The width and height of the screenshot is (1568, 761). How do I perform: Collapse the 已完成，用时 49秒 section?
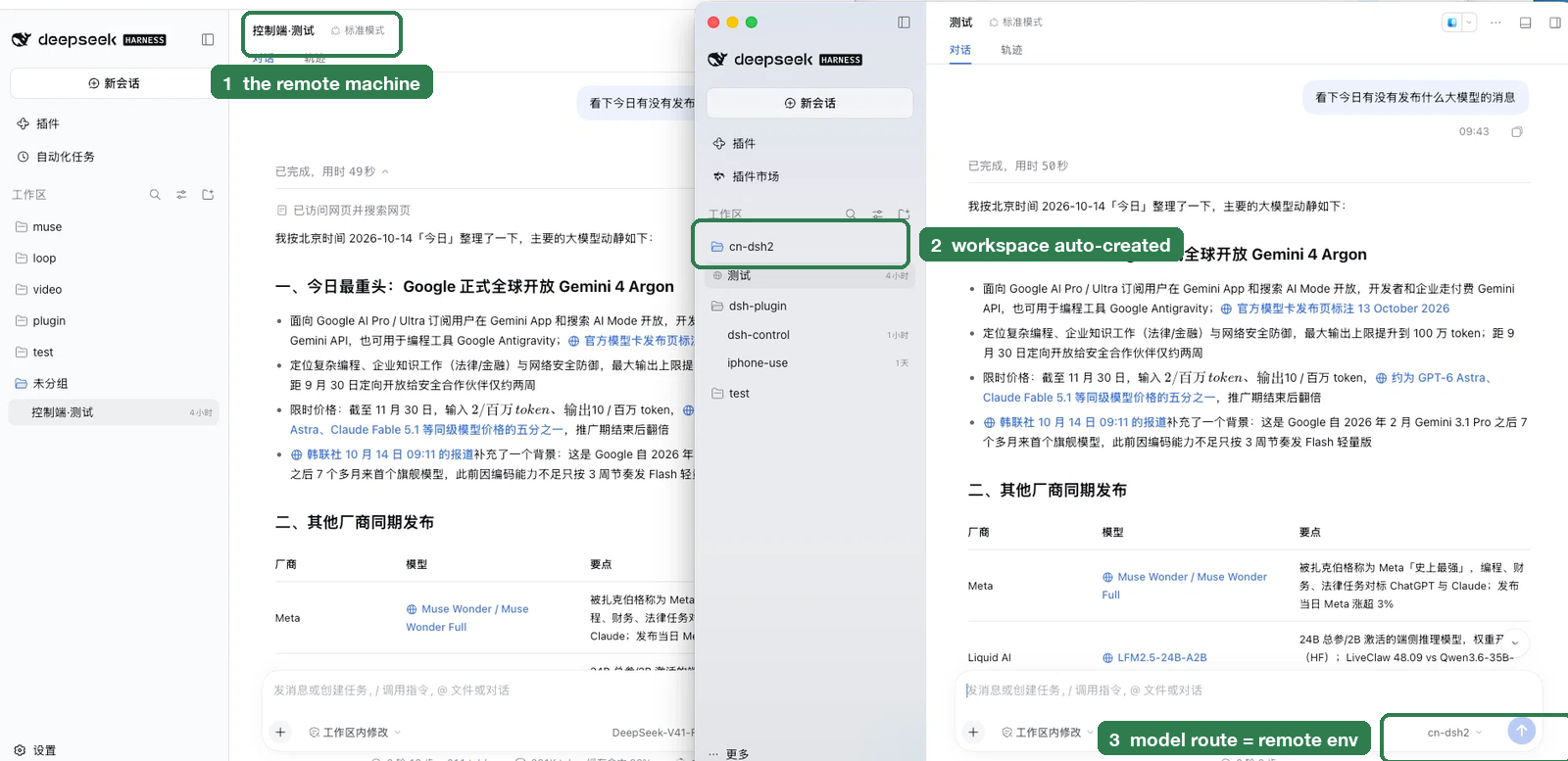point(332,171)
